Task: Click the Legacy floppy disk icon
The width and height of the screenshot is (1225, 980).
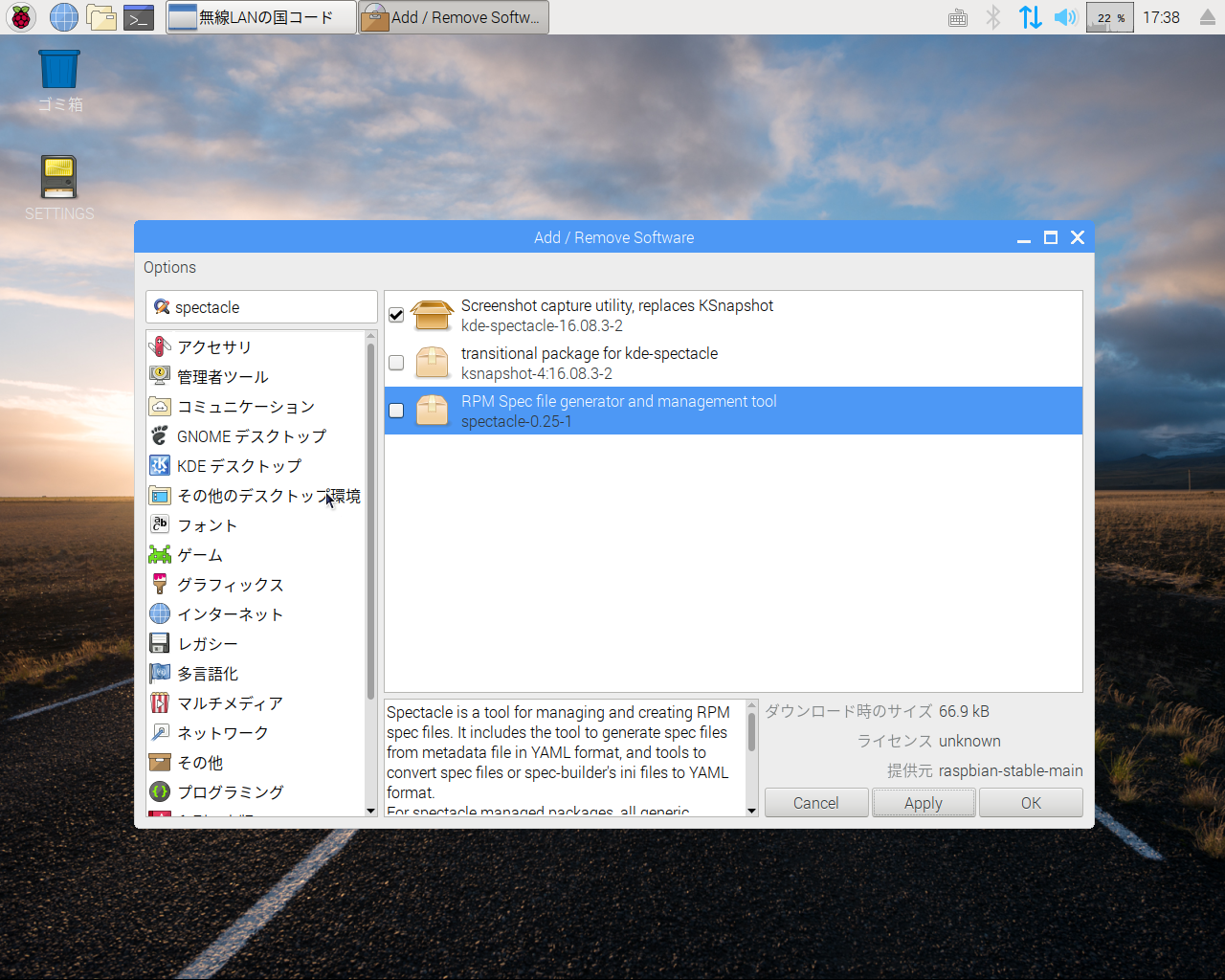Action: tap(160, 644)
